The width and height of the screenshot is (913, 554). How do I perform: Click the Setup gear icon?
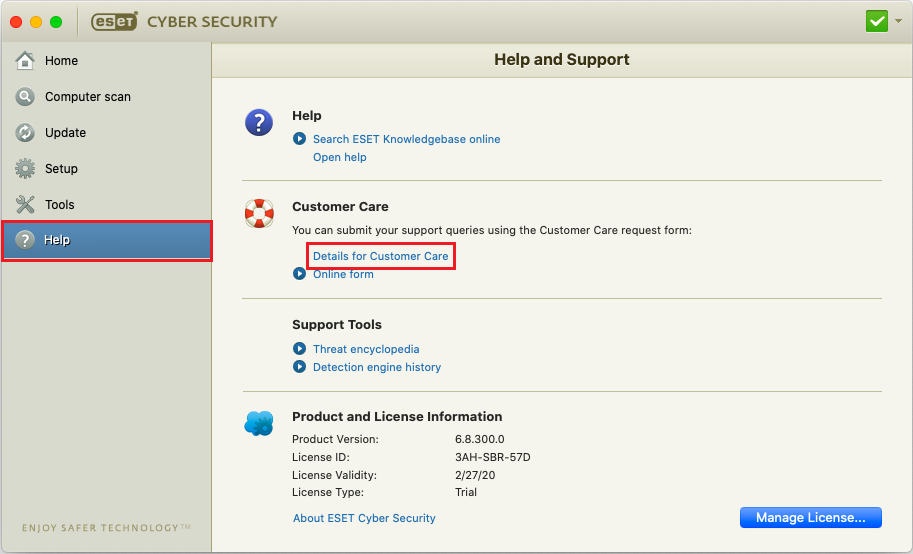(24, 168)
